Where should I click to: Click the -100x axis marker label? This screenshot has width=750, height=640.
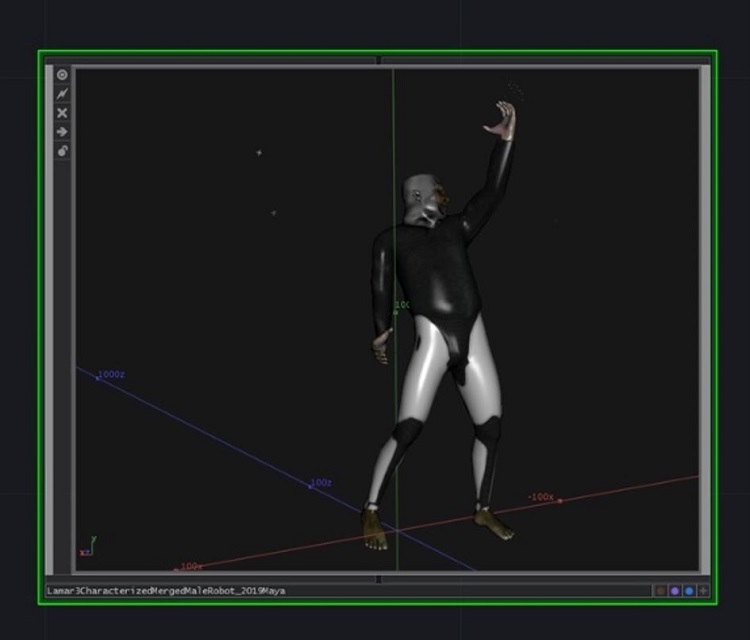[541, 497]
